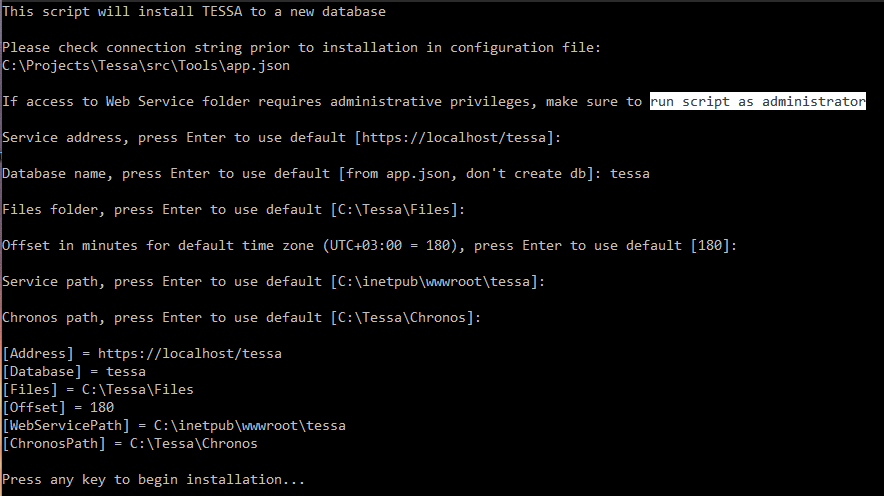Click 'Please check connection string' notice line
The width and height of the screenshot is (884, 496).
pos(302,47)
